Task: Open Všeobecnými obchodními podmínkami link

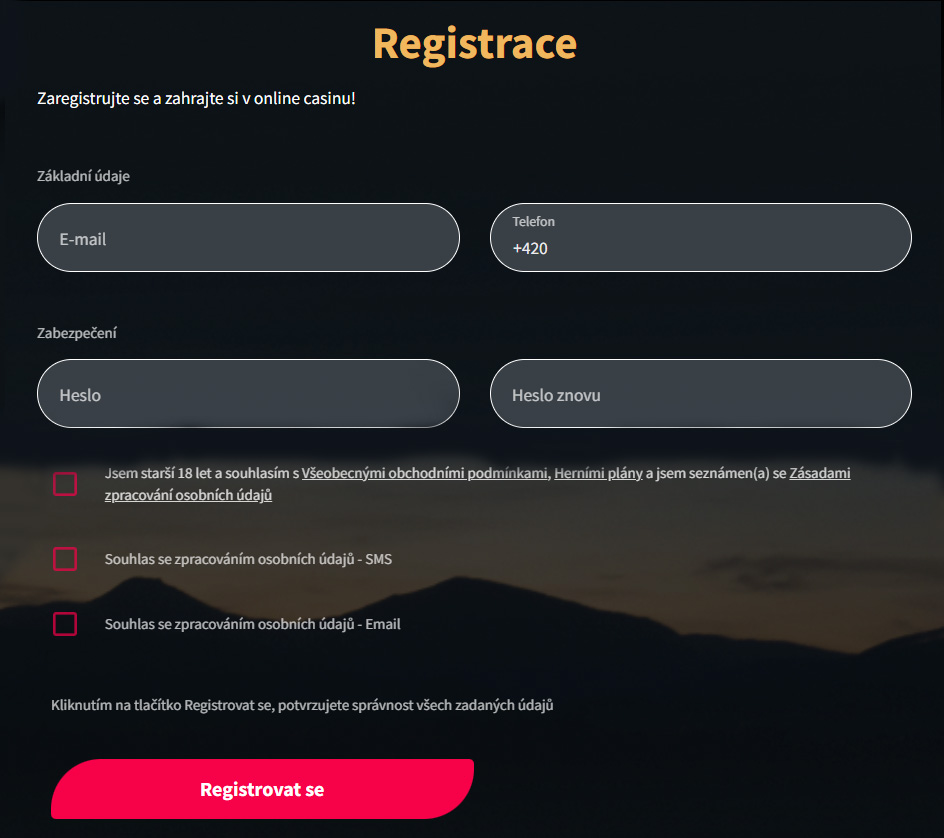Action: [x=424, y=474]
